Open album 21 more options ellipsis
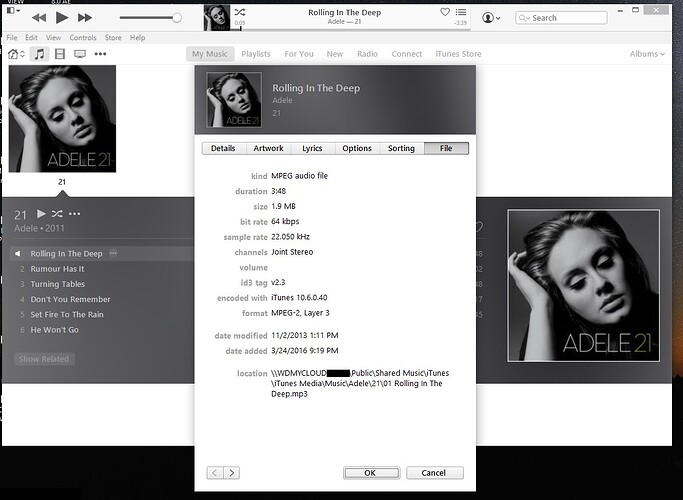 click(x=74, y=213)
